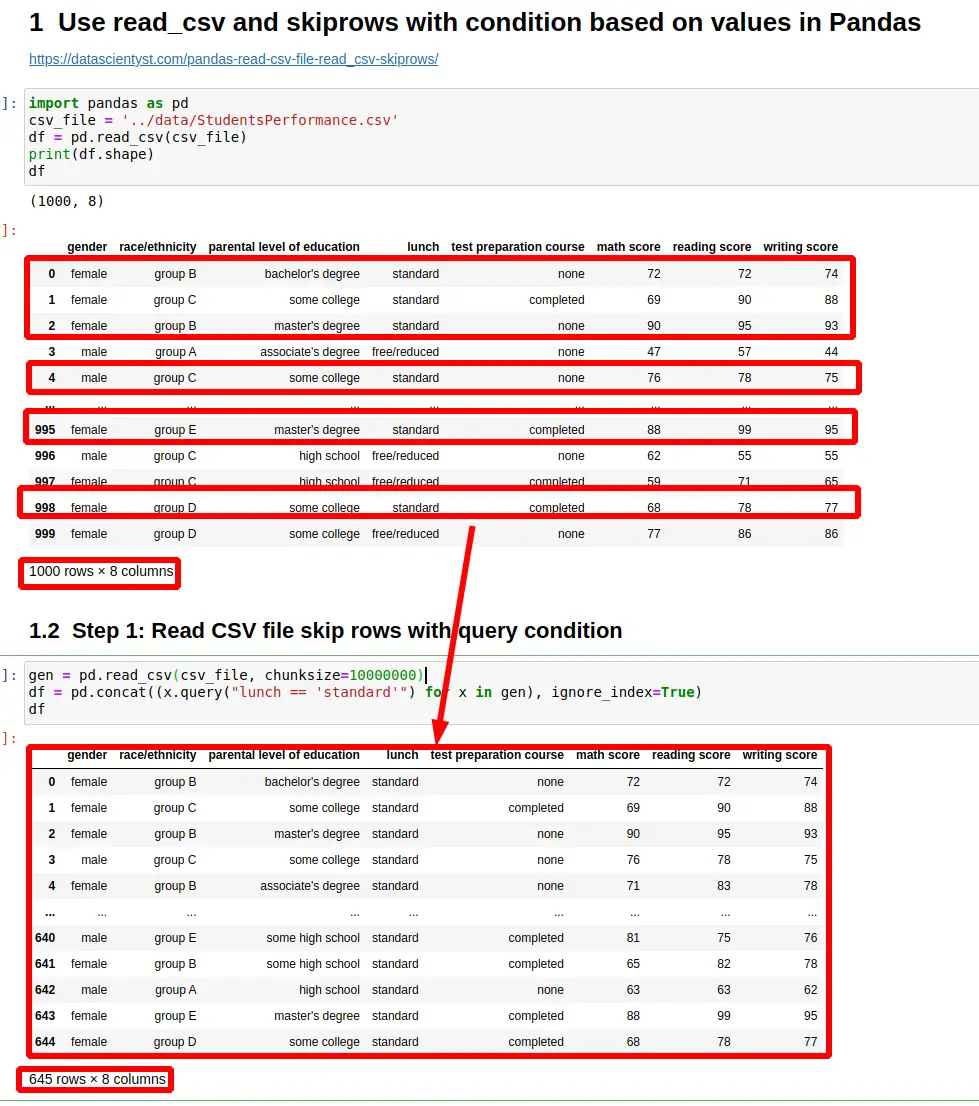Click the math score header in second table
Screen dimensions: 979x1106
pos(607,755)
